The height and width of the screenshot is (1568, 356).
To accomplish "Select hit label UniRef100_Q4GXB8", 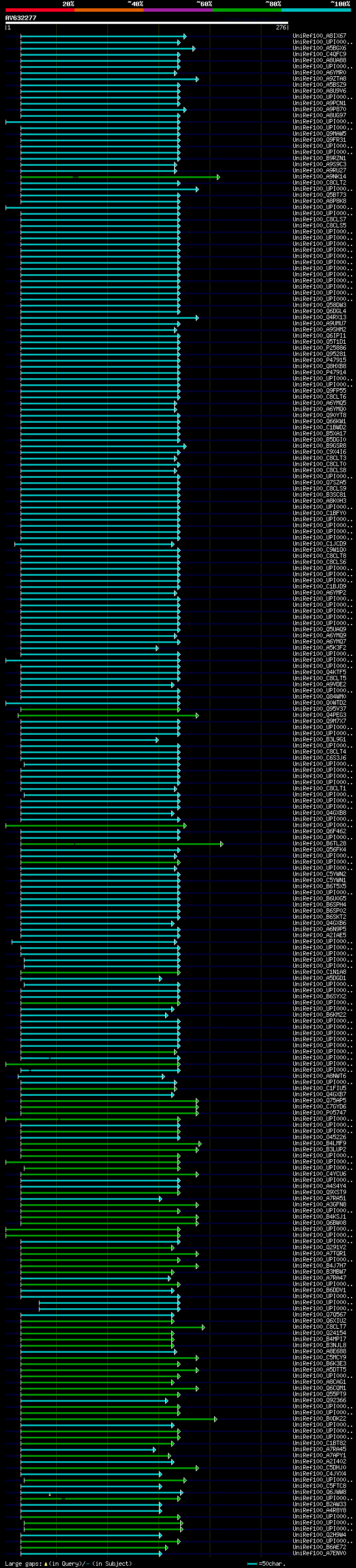I will (319, 813).
